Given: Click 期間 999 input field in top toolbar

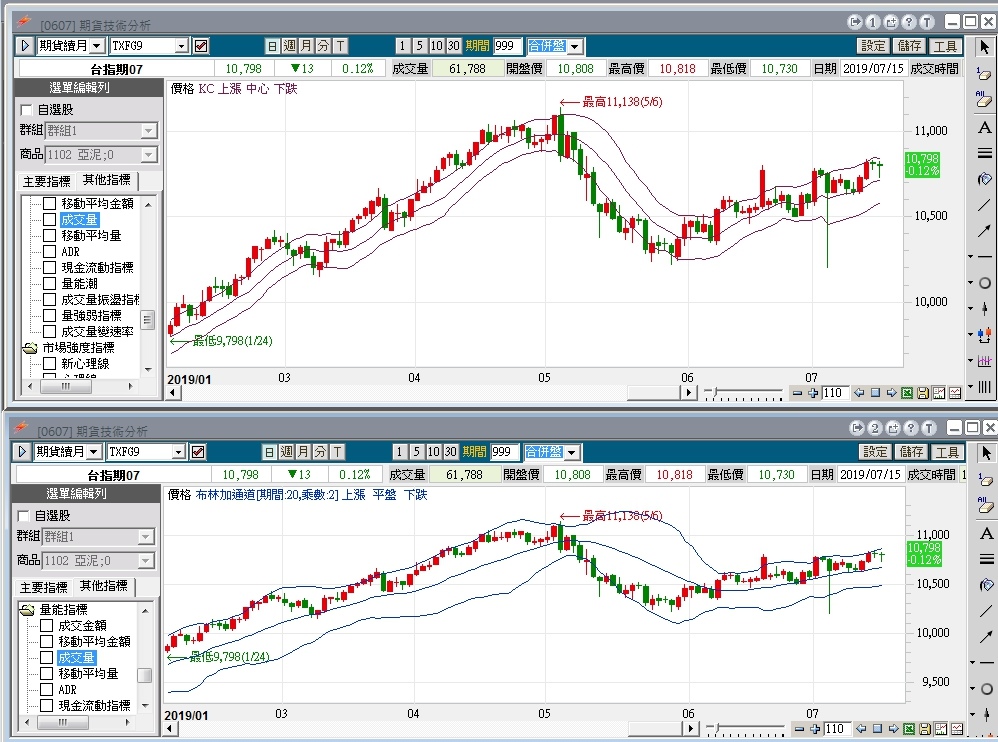Looking at the screenshot, I should coord(507,46).
